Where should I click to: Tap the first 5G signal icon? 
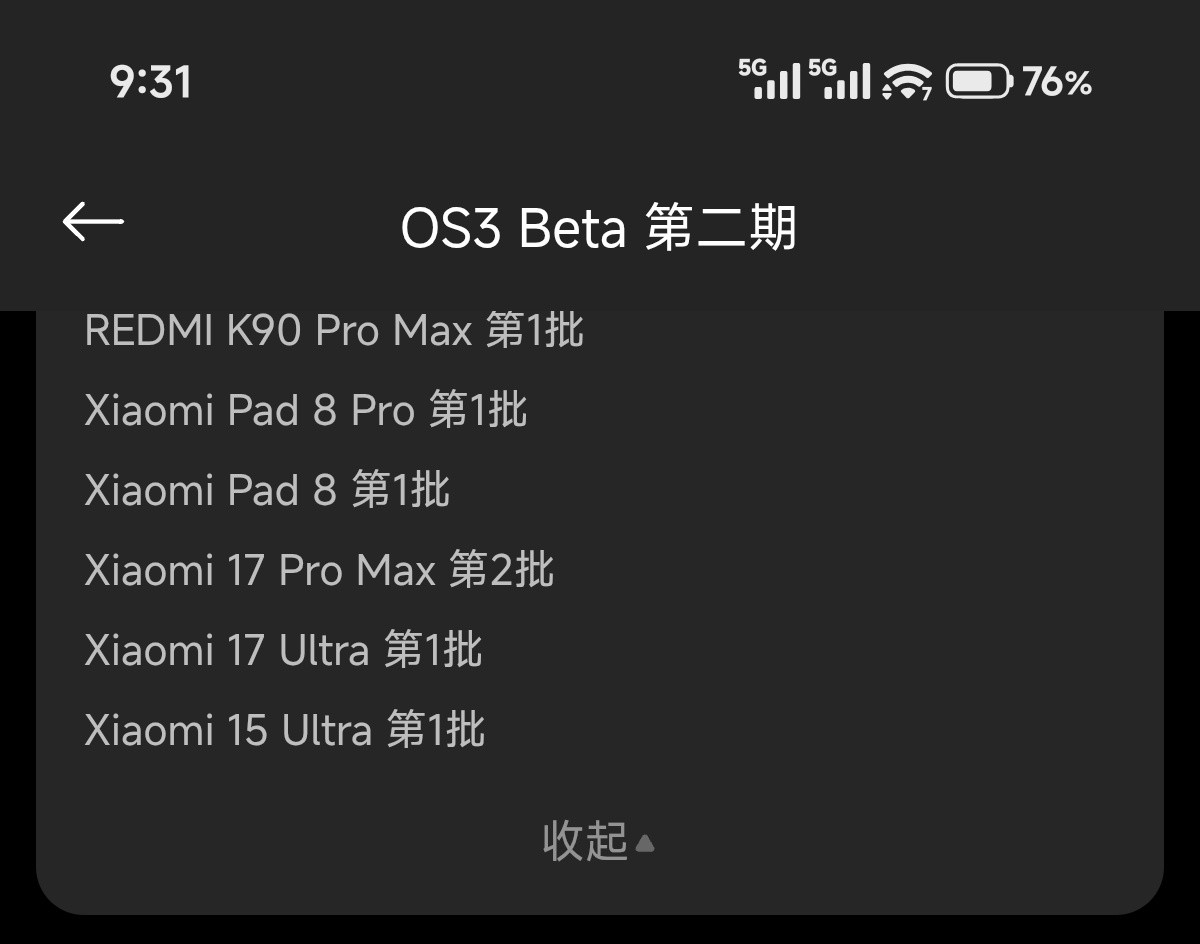(x=768, y=82)
